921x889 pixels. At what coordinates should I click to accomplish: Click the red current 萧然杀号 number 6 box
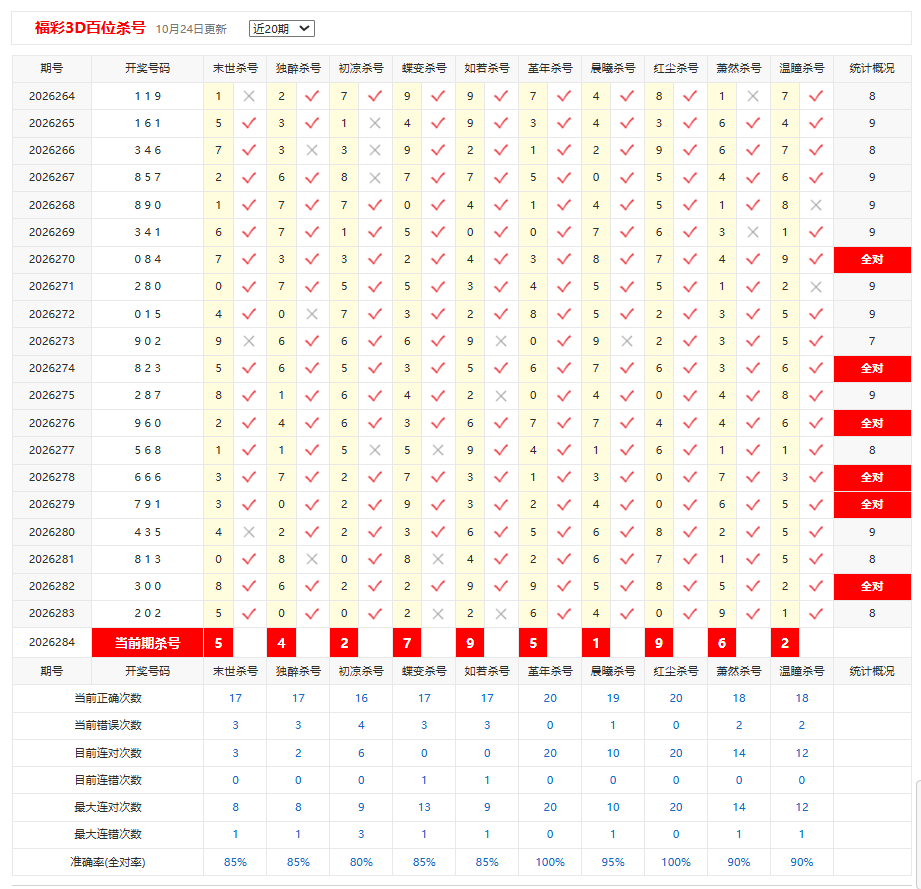(x=722, y=643)
